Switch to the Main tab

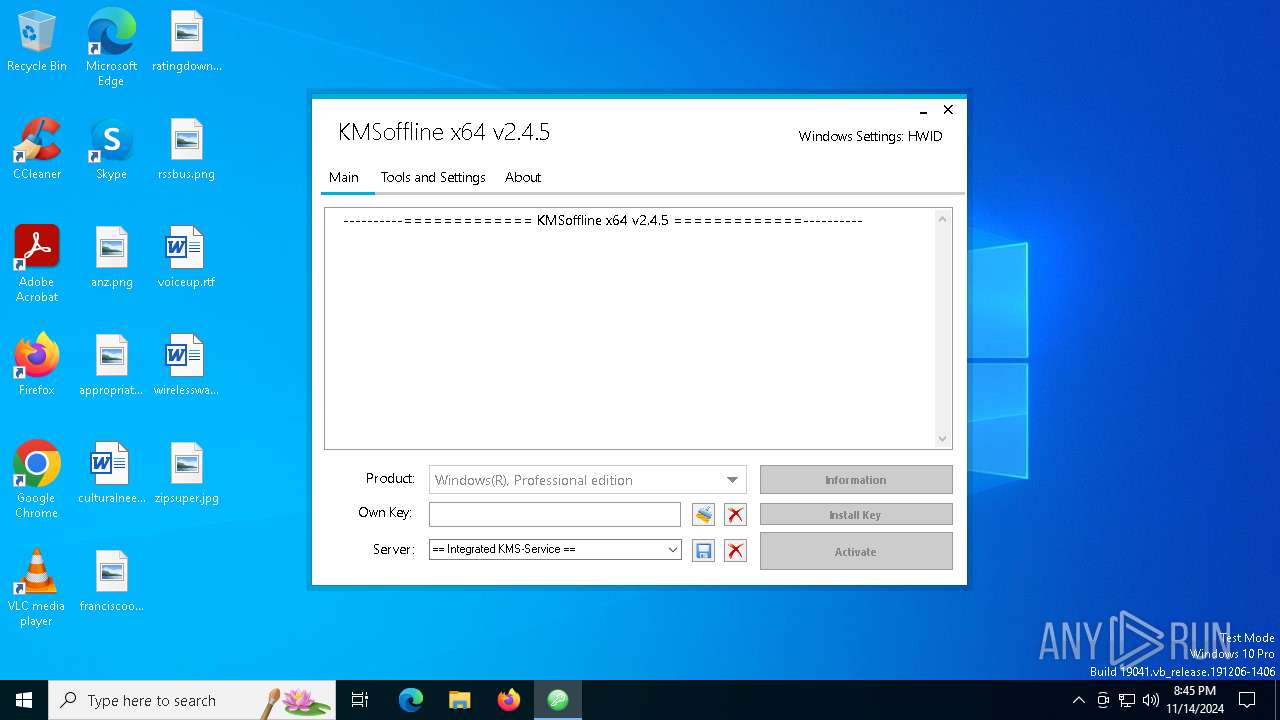[344, 177]
